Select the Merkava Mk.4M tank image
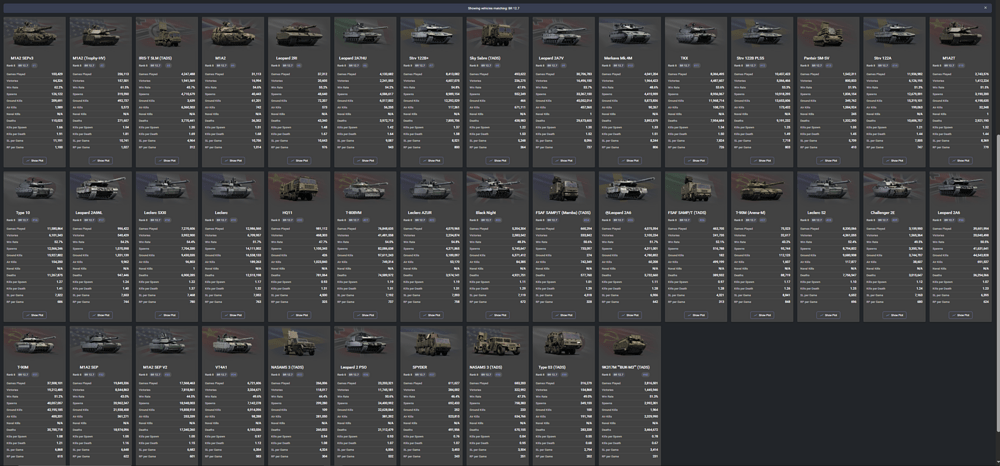Screen dimensions: 1000x466 [628, 34]
